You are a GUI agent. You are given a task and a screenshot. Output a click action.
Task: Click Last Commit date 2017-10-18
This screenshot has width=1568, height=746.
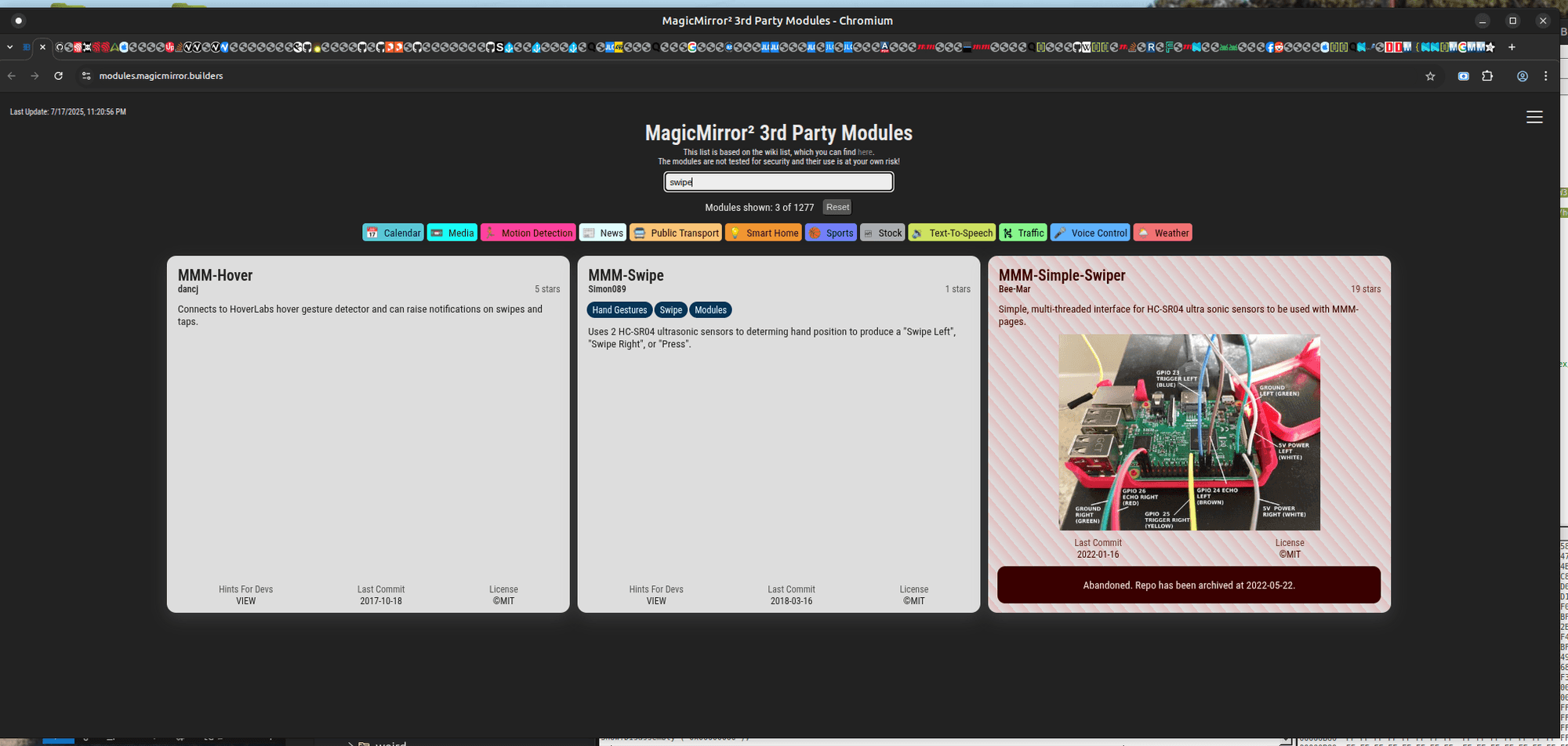coord(381,601)
